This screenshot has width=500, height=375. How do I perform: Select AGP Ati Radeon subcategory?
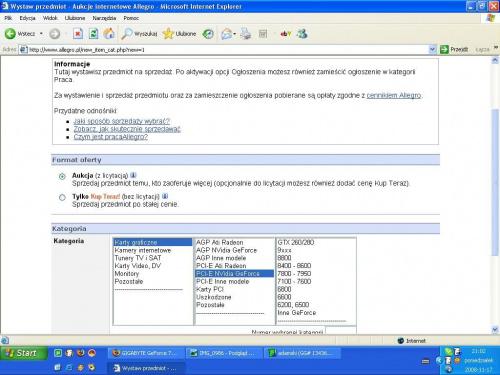[234, 242]
